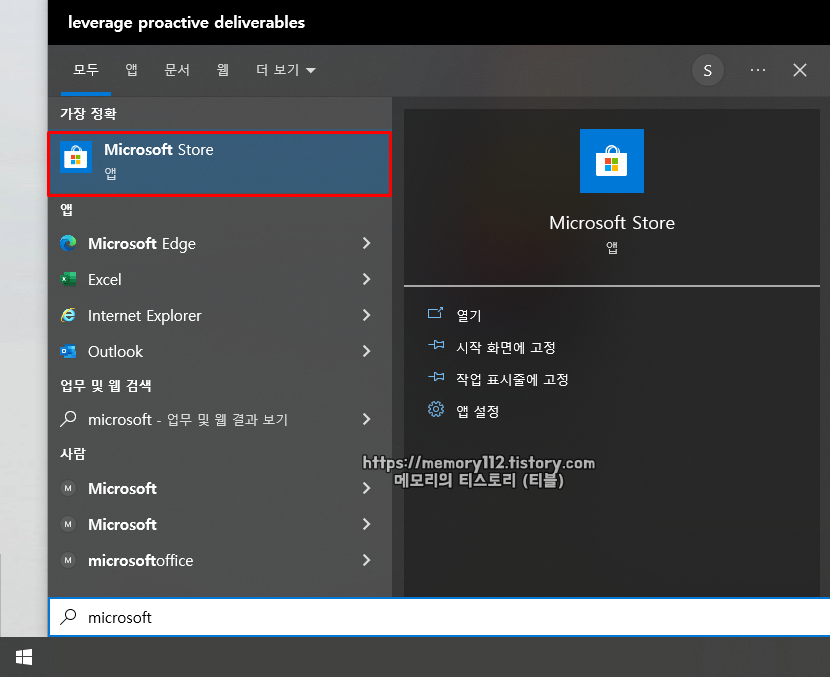Click the avatar beside microsoftoffice person result
The height and width of the screenshot is (677, 830).
click(x=68, y=559)
